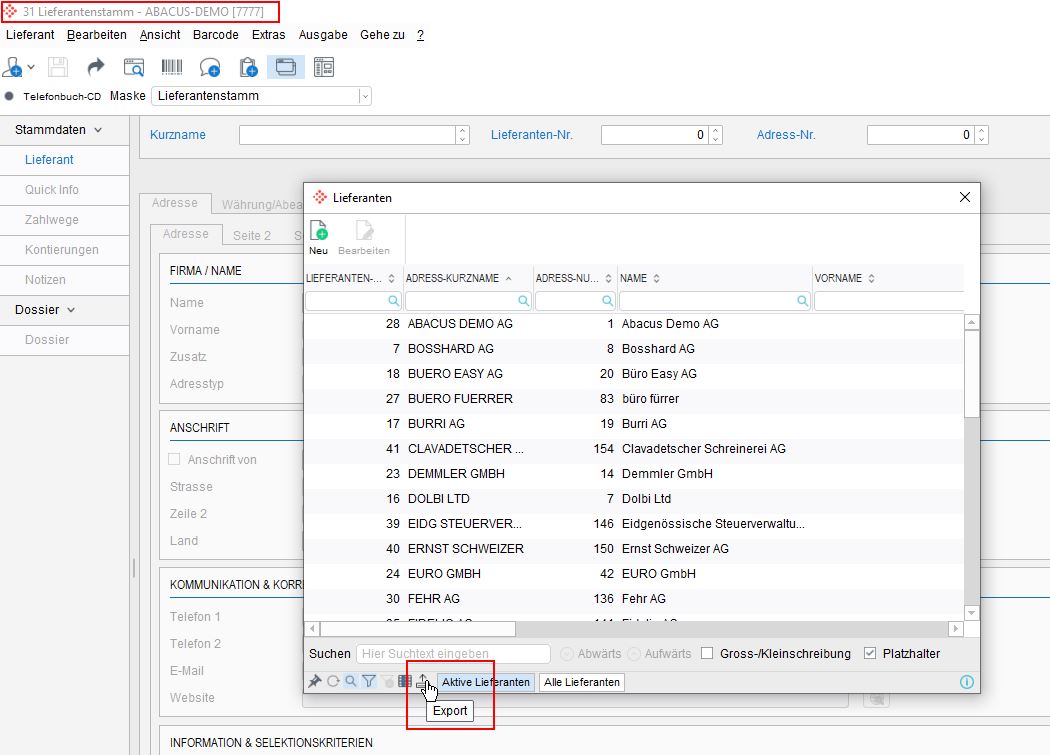Open the Maske Lieferantenstamm combo box
Screen dimensions: 1050x755
point(261,96)
